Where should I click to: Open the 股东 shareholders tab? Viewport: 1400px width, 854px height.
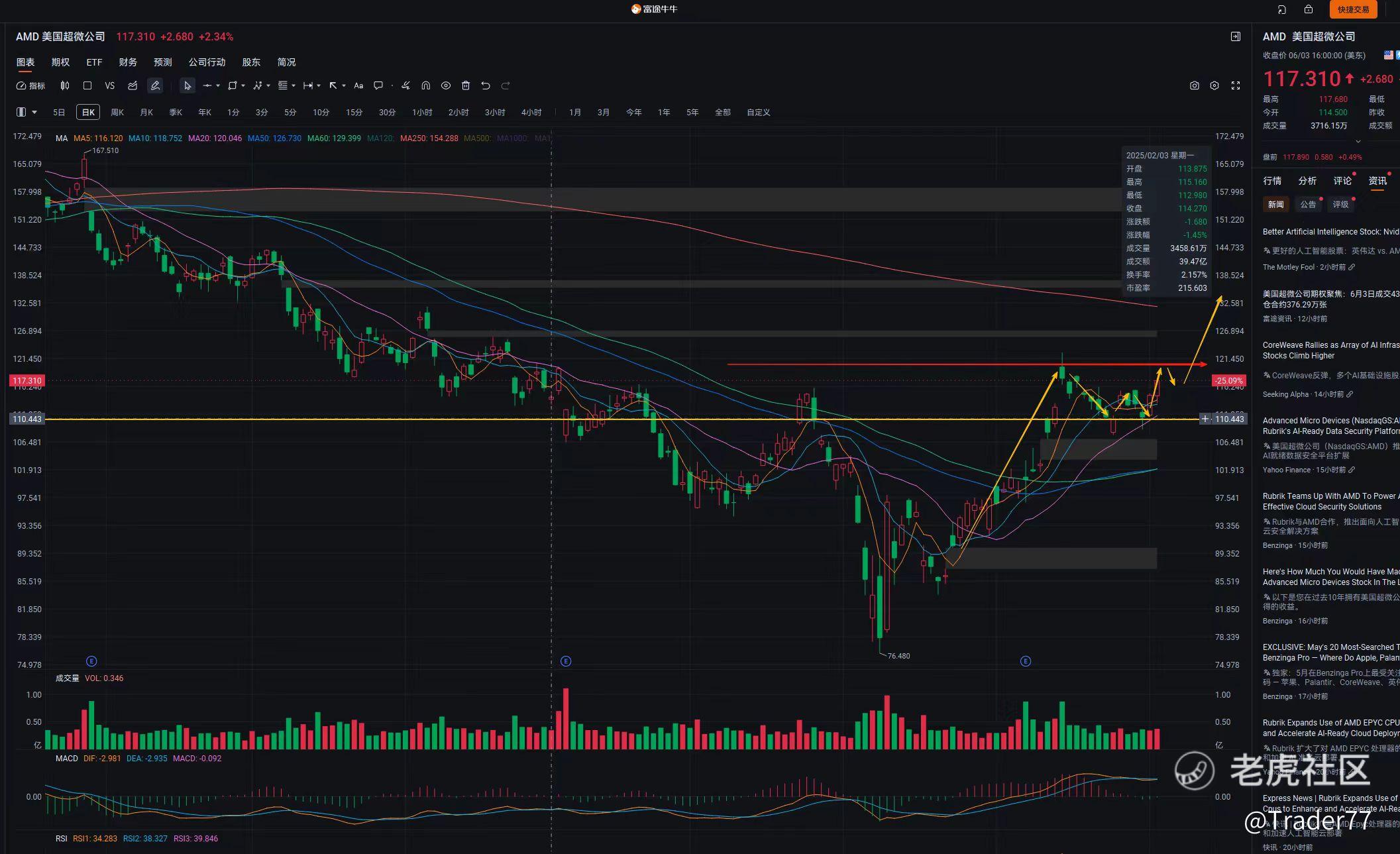pyautogui.click(x=251, y=62)
